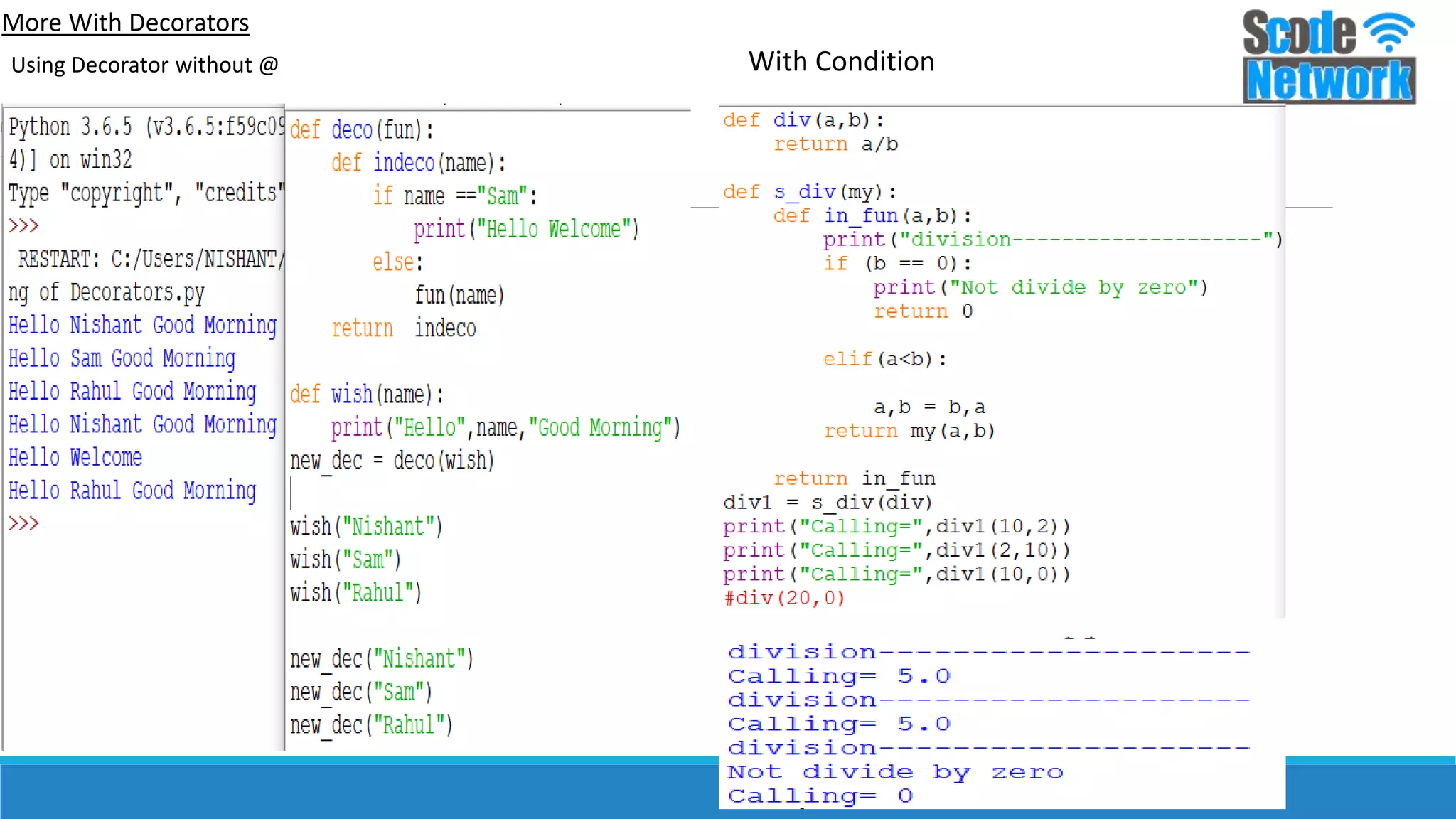Viewport: 1456px width, 819px height.
Task: Click the 'Hello Welcome' output line
Action: coord(75,457)
